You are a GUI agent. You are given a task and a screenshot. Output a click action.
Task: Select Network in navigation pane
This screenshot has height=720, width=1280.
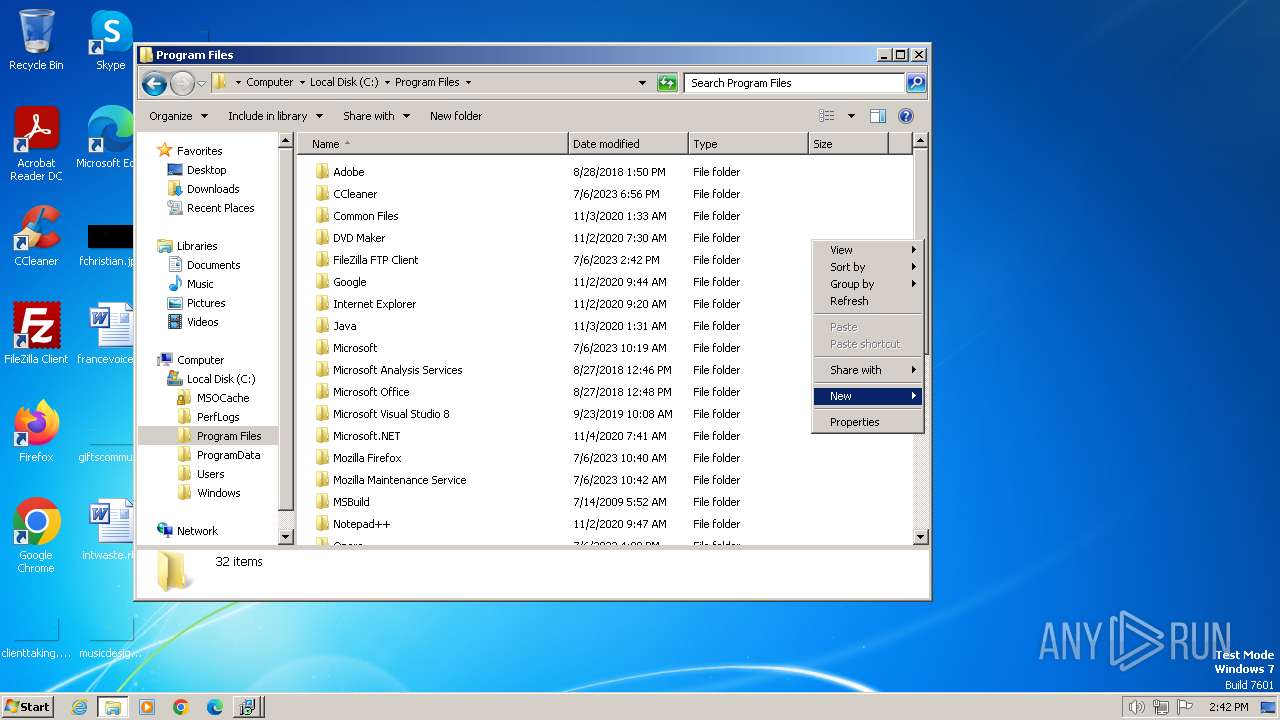197,531
